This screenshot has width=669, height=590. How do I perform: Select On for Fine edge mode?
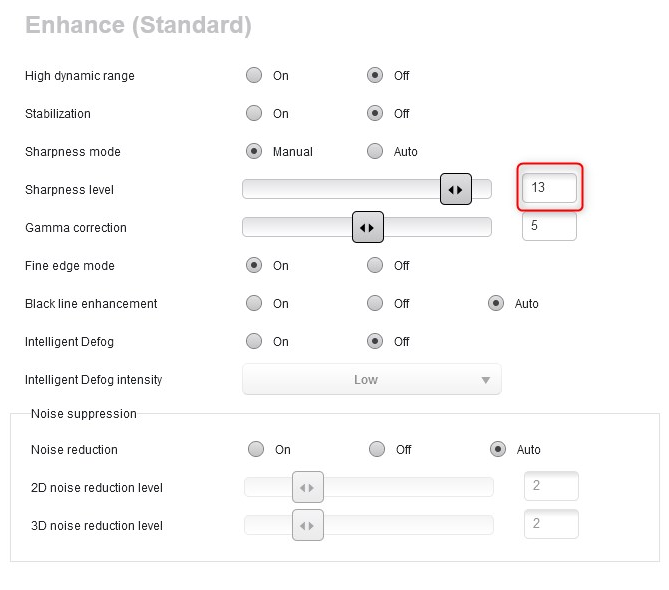[254, 265]
